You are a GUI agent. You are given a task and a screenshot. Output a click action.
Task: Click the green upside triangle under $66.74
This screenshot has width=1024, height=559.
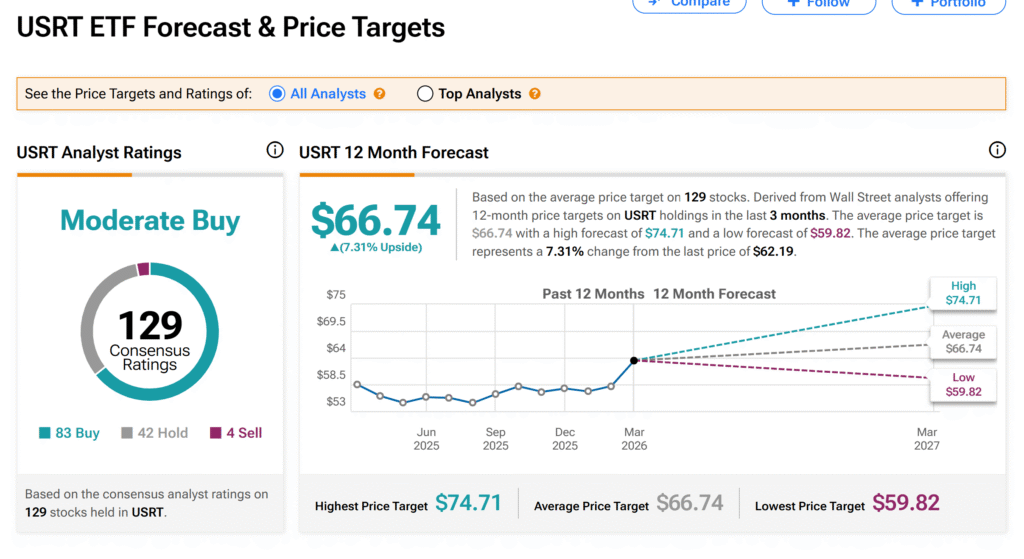pyautogui.click(x=334, y=248)
